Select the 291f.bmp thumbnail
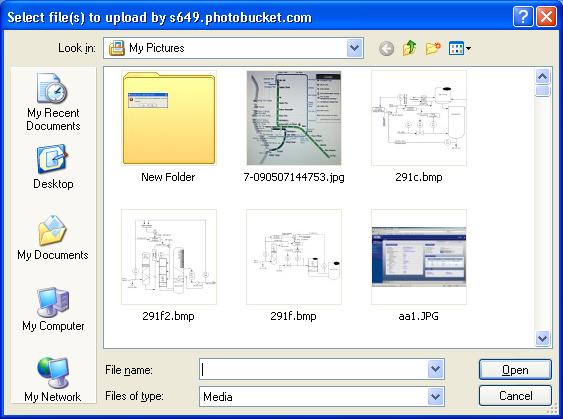This screenshot has width=563, height=419. [x=294, y=257]
